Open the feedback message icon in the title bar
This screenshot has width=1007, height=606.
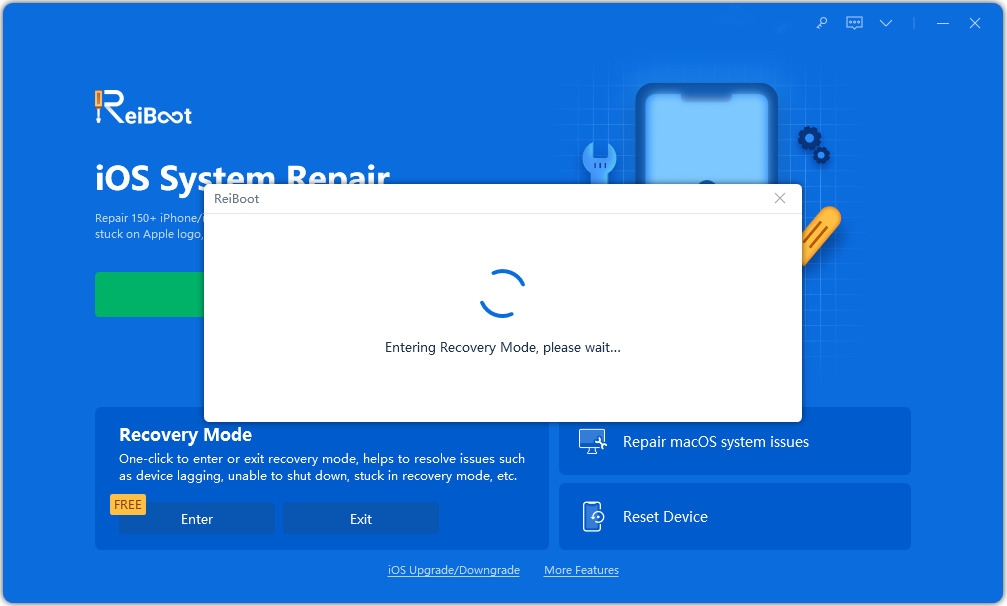click(854, 22)
